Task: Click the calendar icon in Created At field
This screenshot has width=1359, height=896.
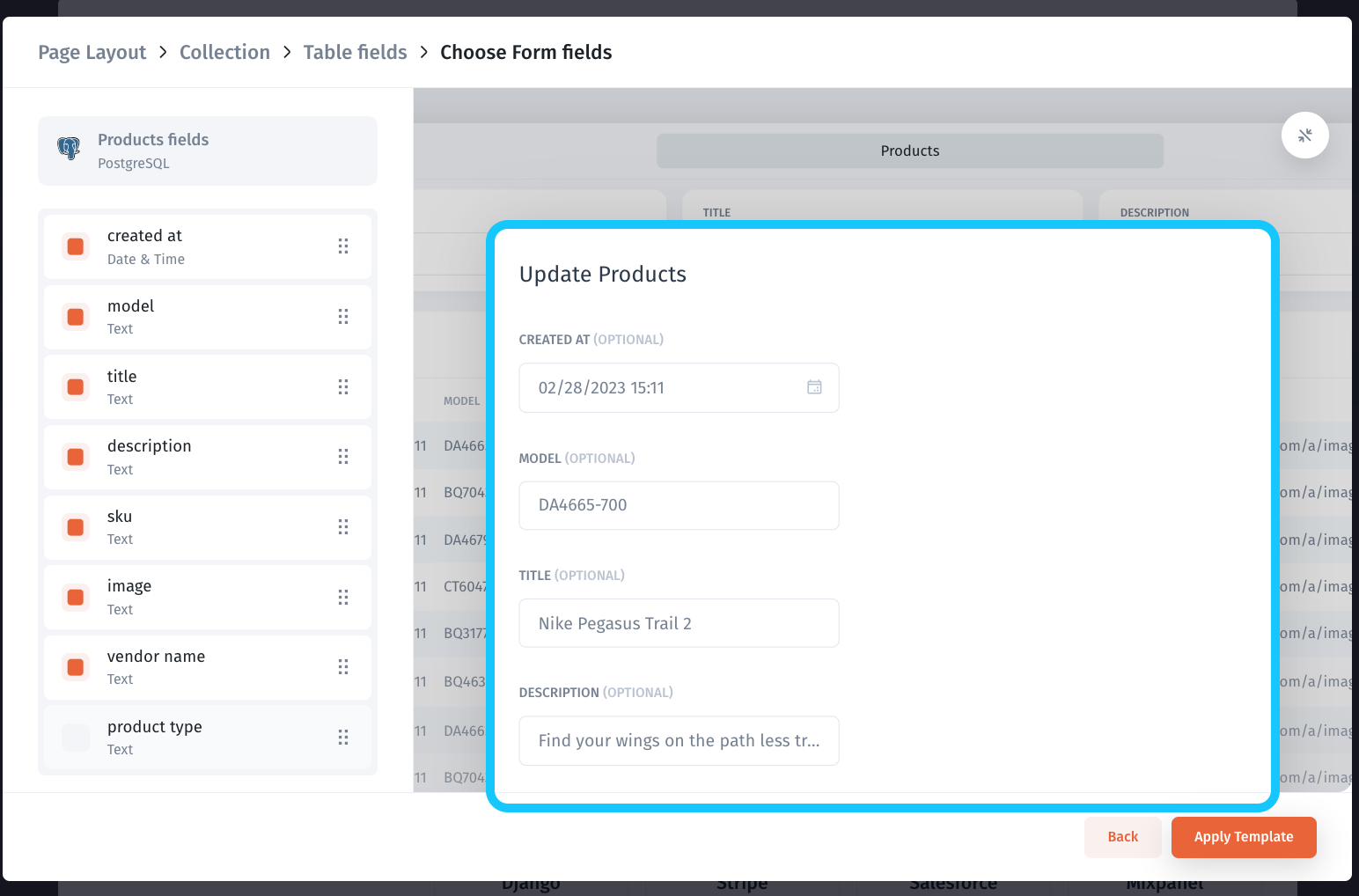Action: coord(814,387)
